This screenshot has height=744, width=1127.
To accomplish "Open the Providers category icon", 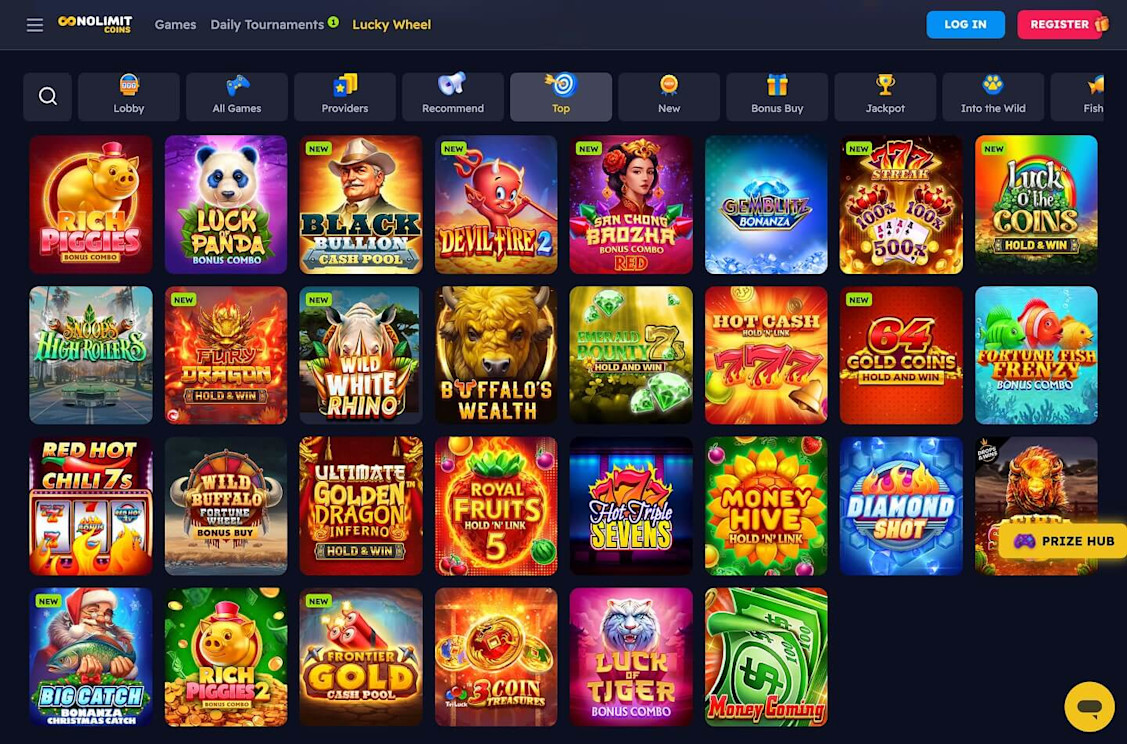I will [x=345, y=96].
